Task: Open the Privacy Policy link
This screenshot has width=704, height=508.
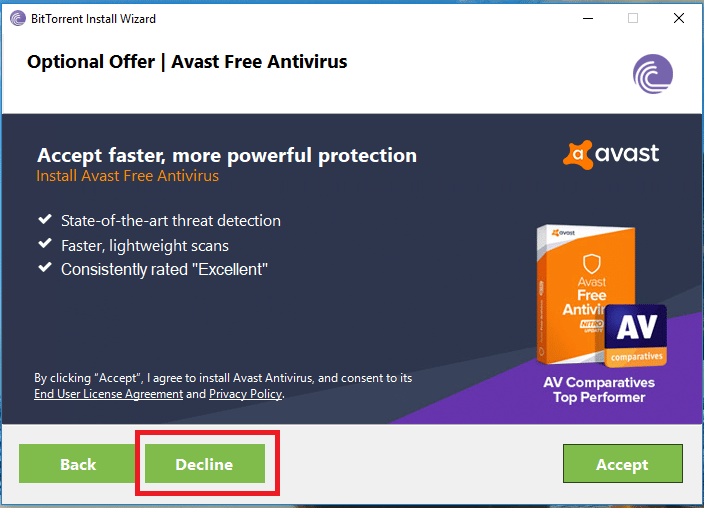Action: pos(246,394)
